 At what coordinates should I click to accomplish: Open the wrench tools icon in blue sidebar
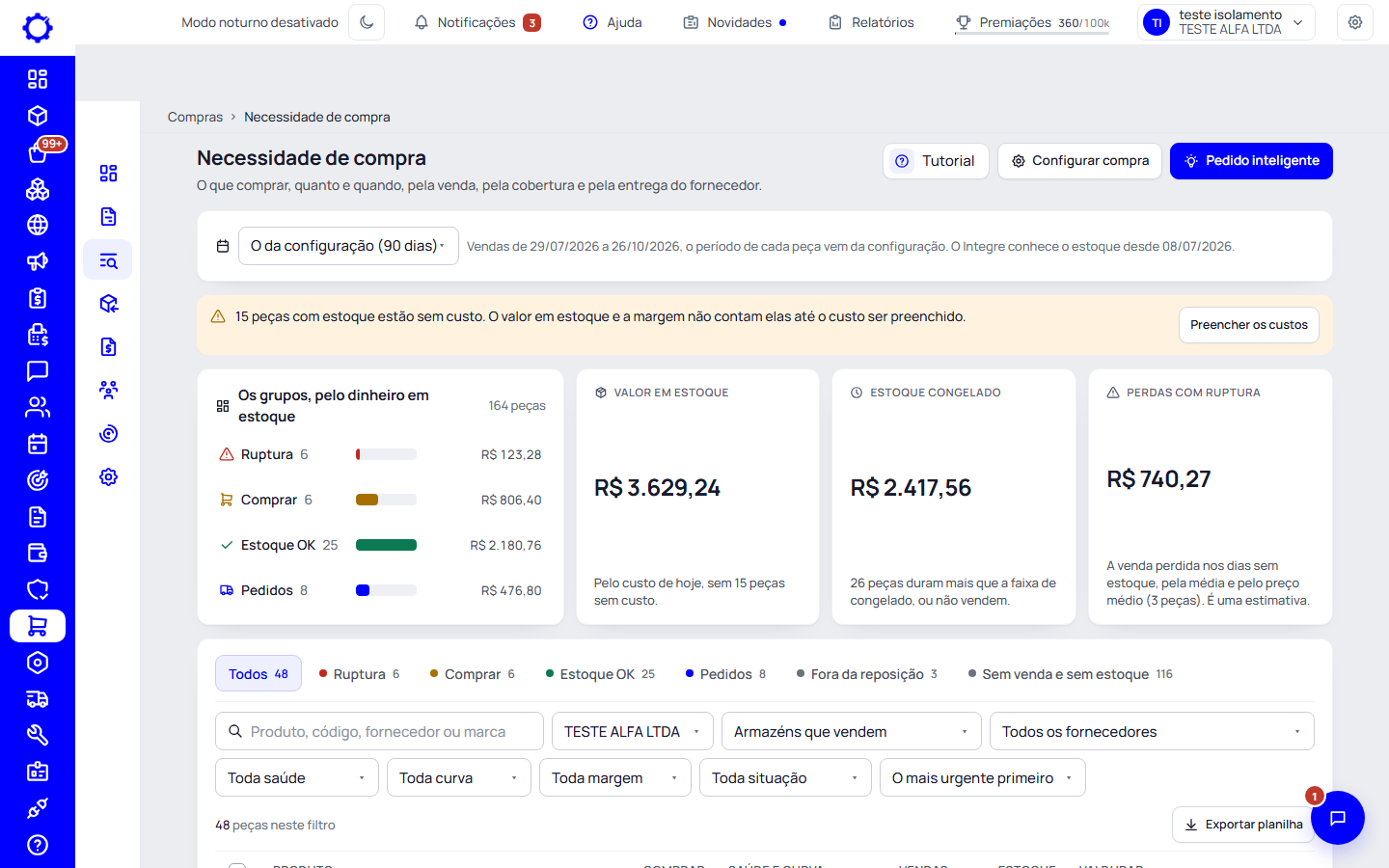point(38,735)
